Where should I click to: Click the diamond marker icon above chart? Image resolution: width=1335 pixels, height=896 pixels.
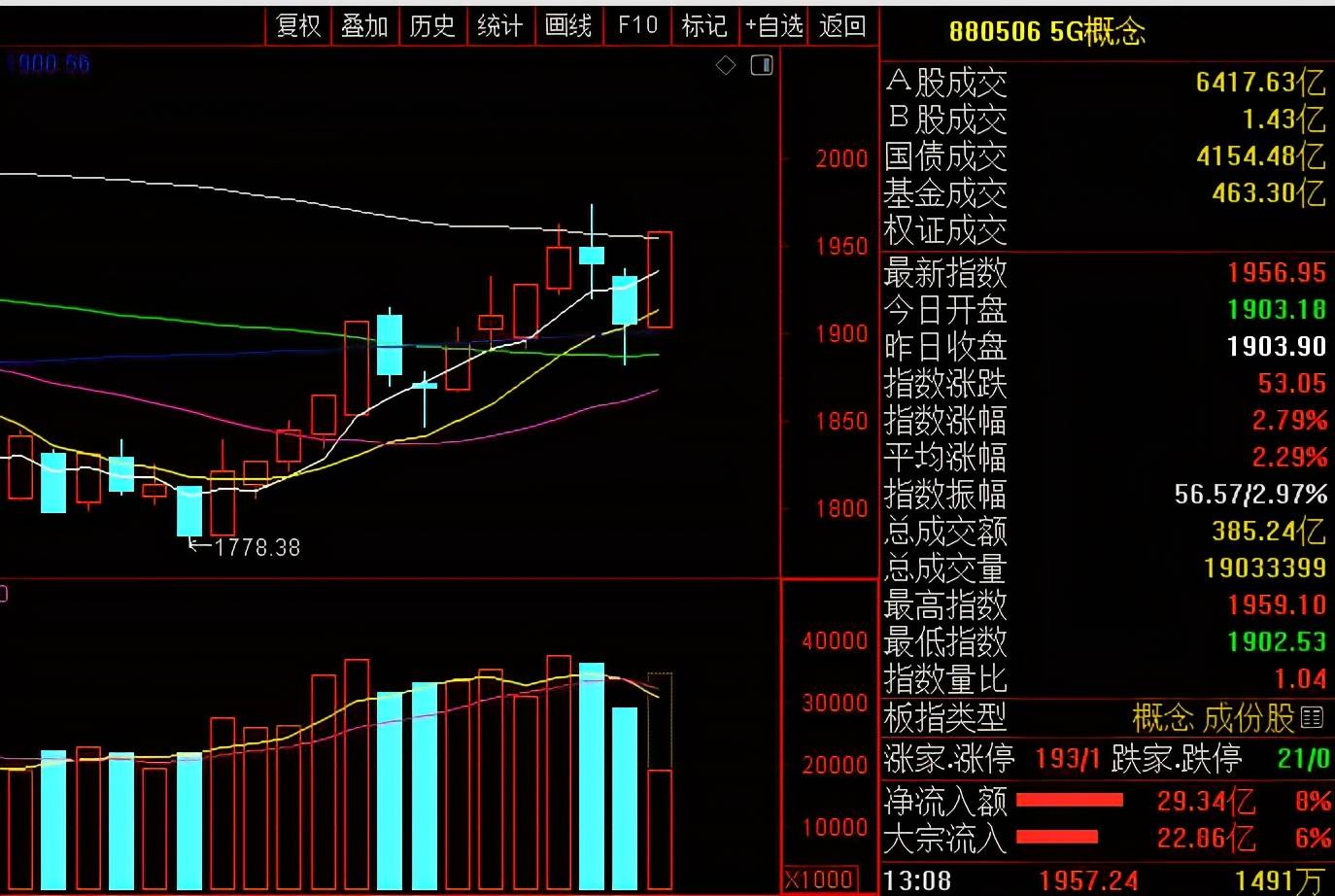coord(726,66)
